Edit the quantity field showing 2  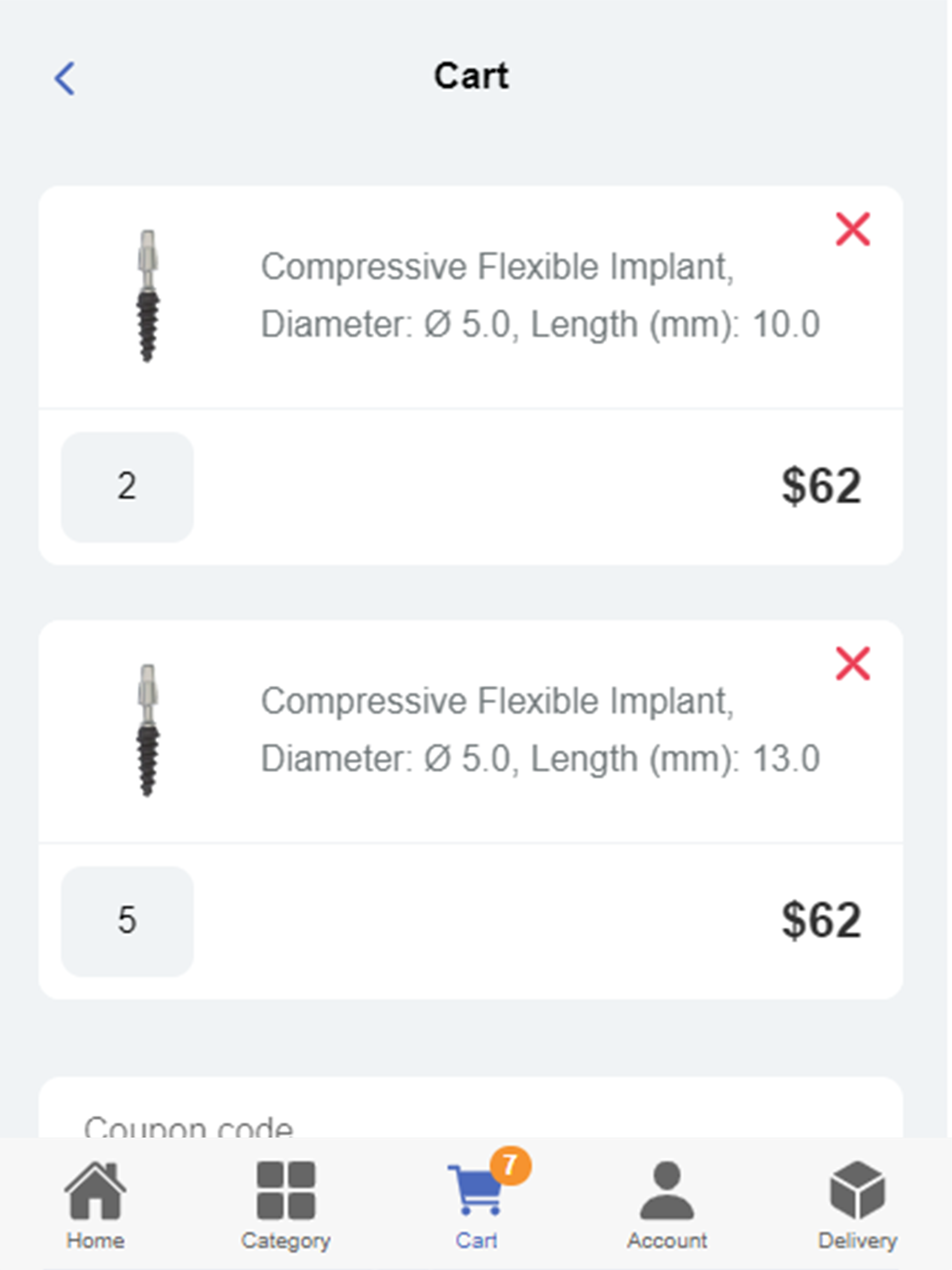point(127,487)
